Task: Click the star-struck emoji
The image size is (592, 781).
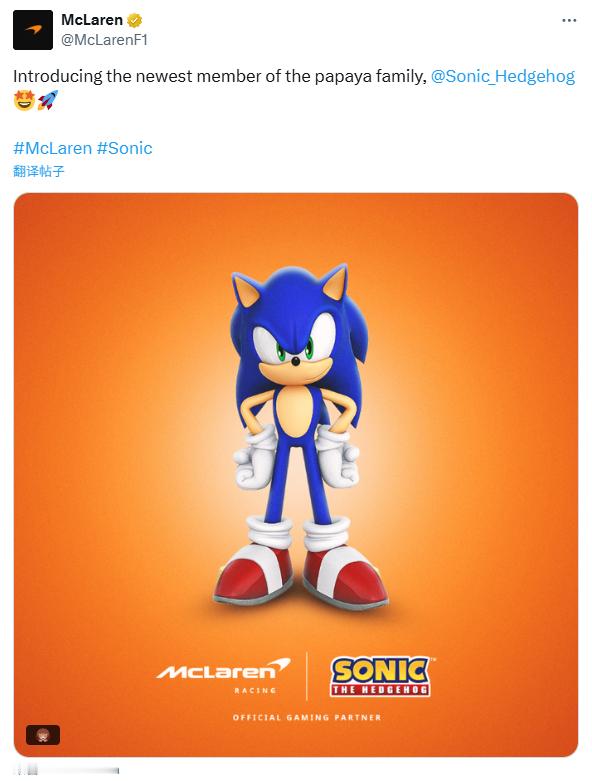Action: tap(24, 100)
